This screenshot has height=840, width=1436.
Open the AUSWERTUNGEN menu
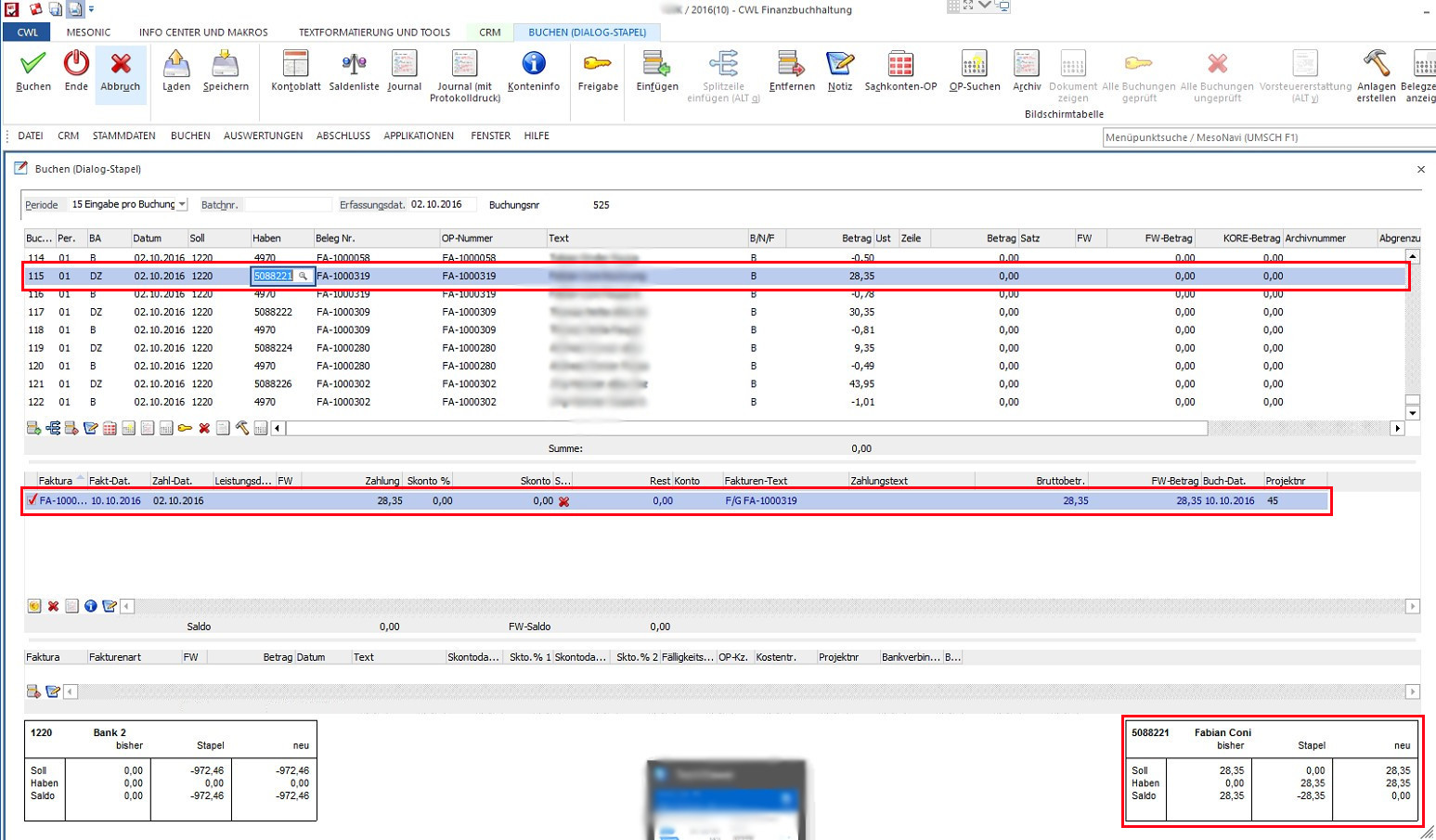(x=263, y=136)
